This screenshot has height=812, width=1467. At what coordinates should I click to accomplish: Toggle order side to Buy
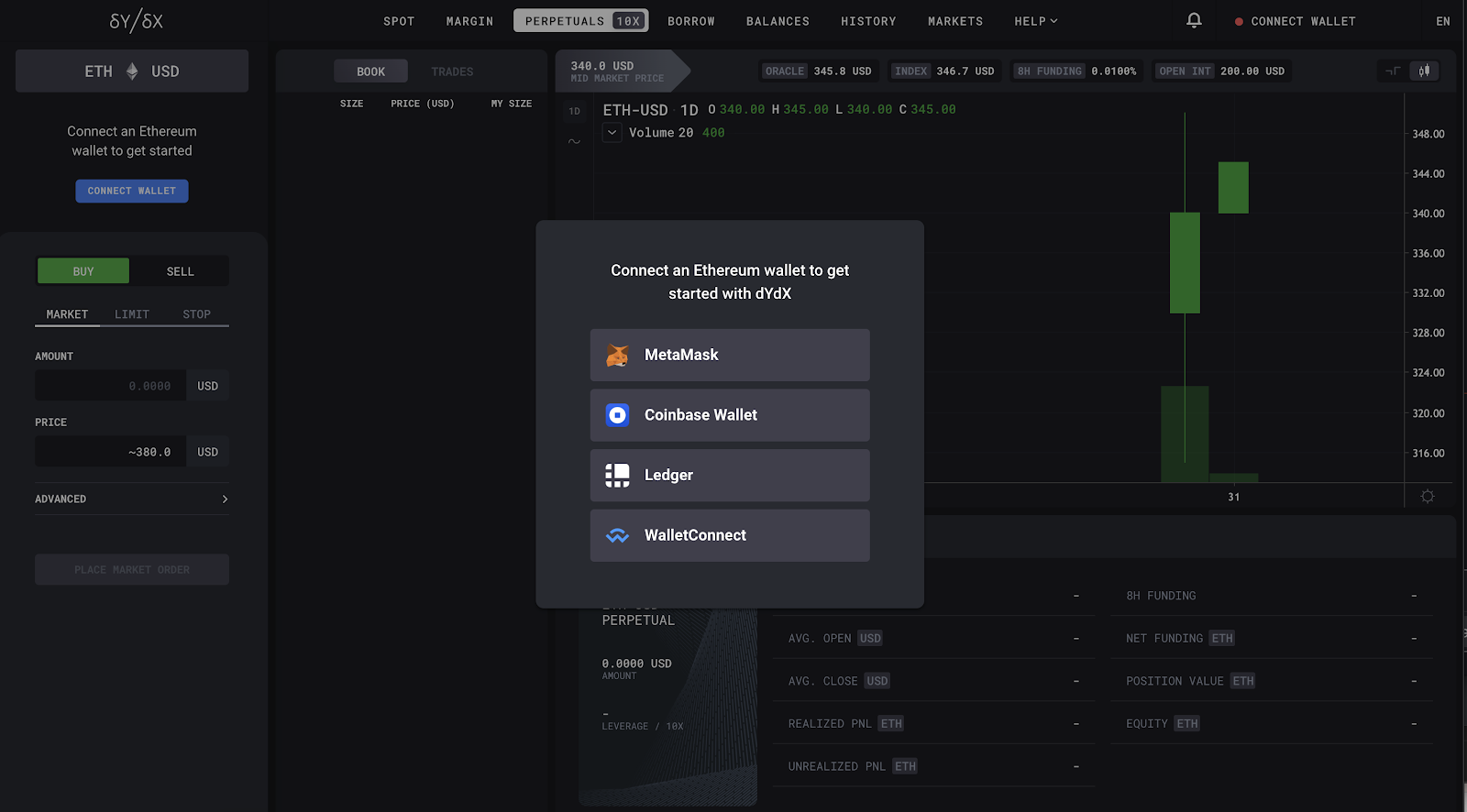83,271
